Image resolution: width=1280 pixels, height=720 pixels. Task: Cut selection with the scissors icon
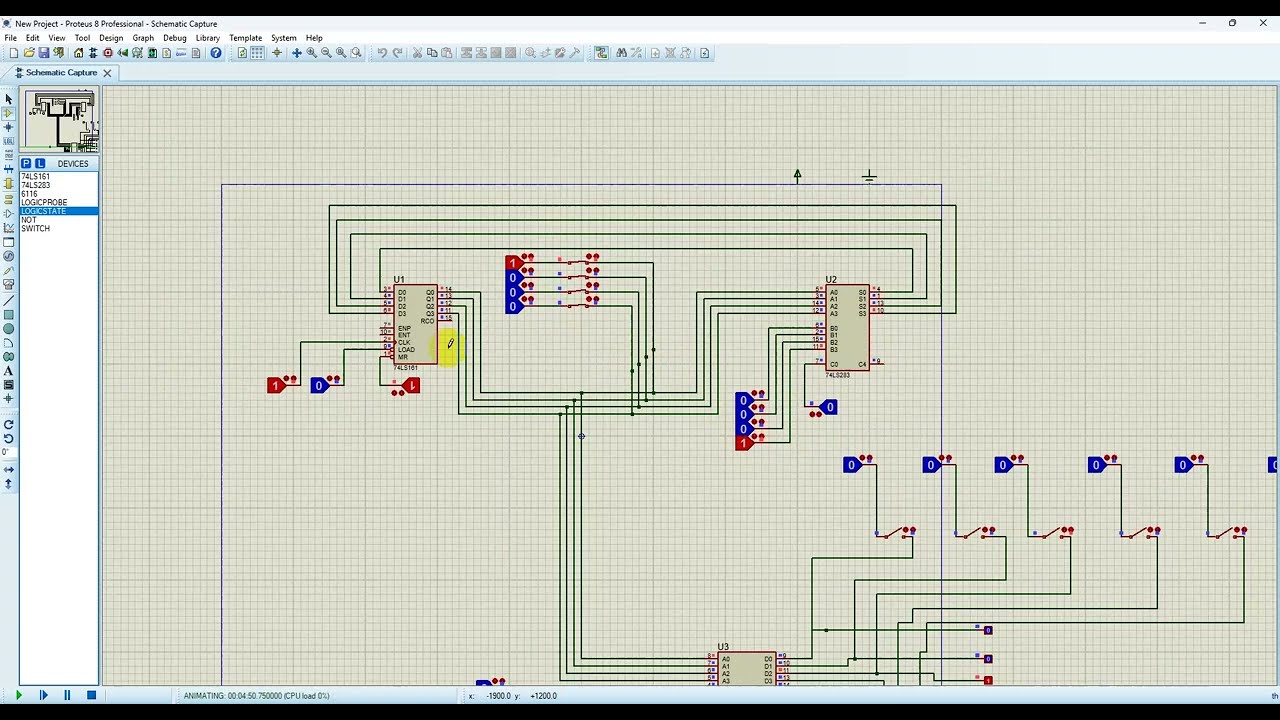coord(418,53)
